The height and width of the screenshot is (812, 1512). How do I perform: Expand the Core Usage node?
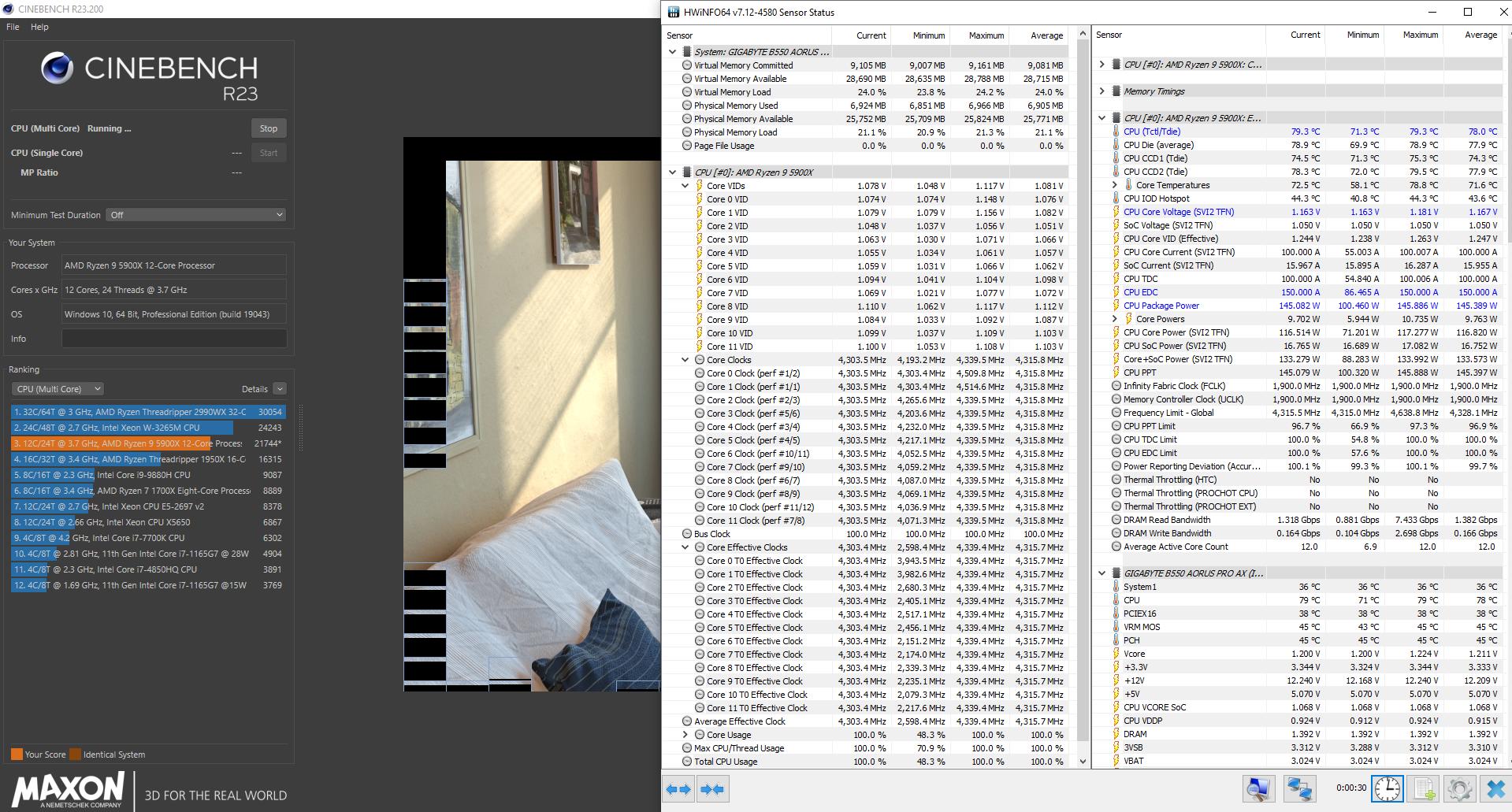pos(685,735)
